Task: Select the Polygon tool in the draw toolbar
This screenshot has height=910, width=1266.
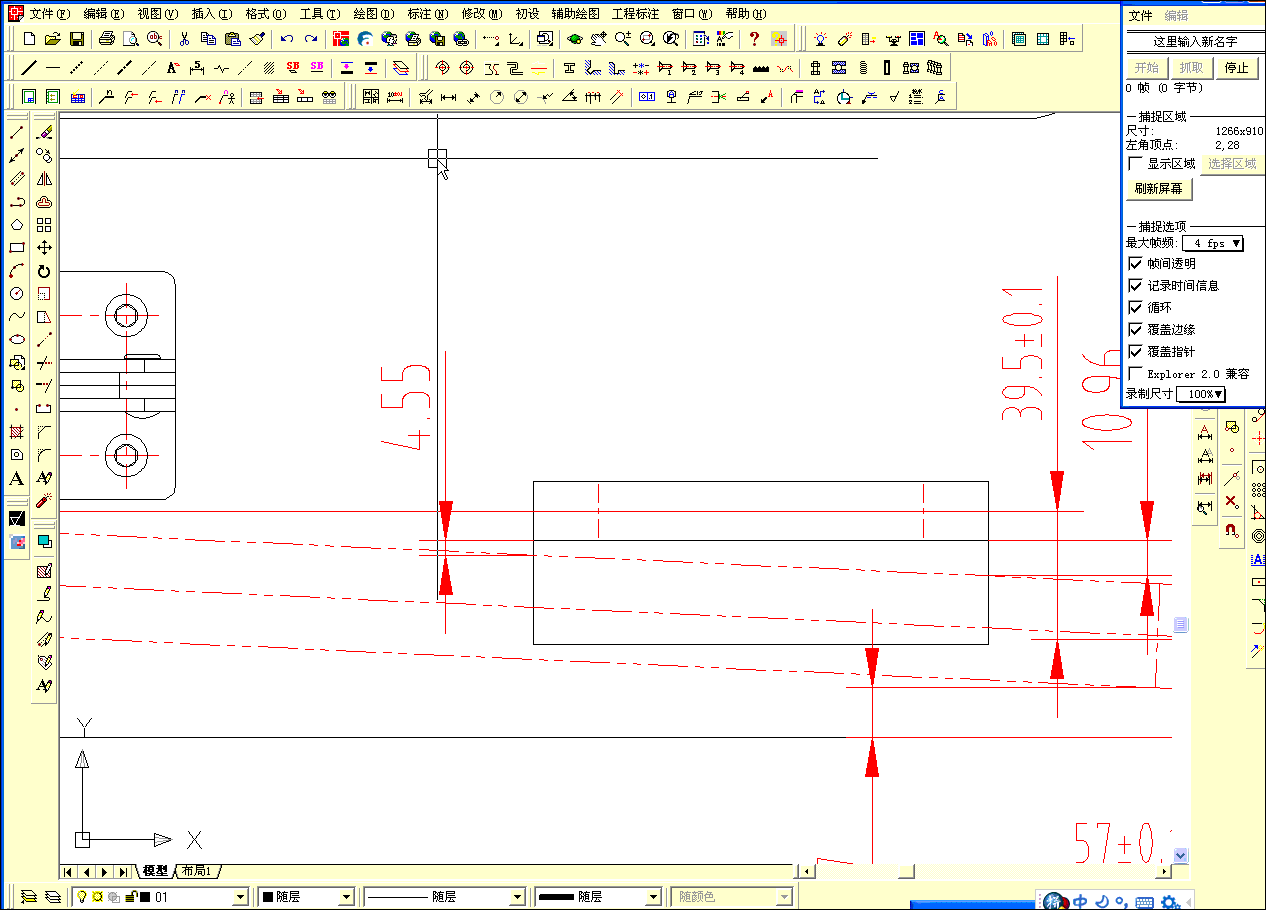Action: (17, 225)
